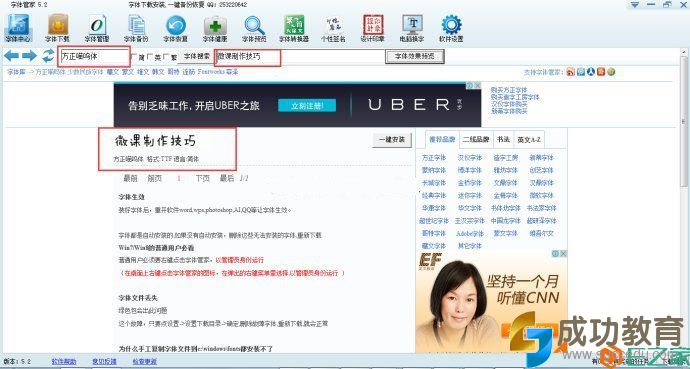Open the 造字工房 brand link
The height and width of the screenshot is (369, 690).
pyautogui.click(x=506, y=157)
